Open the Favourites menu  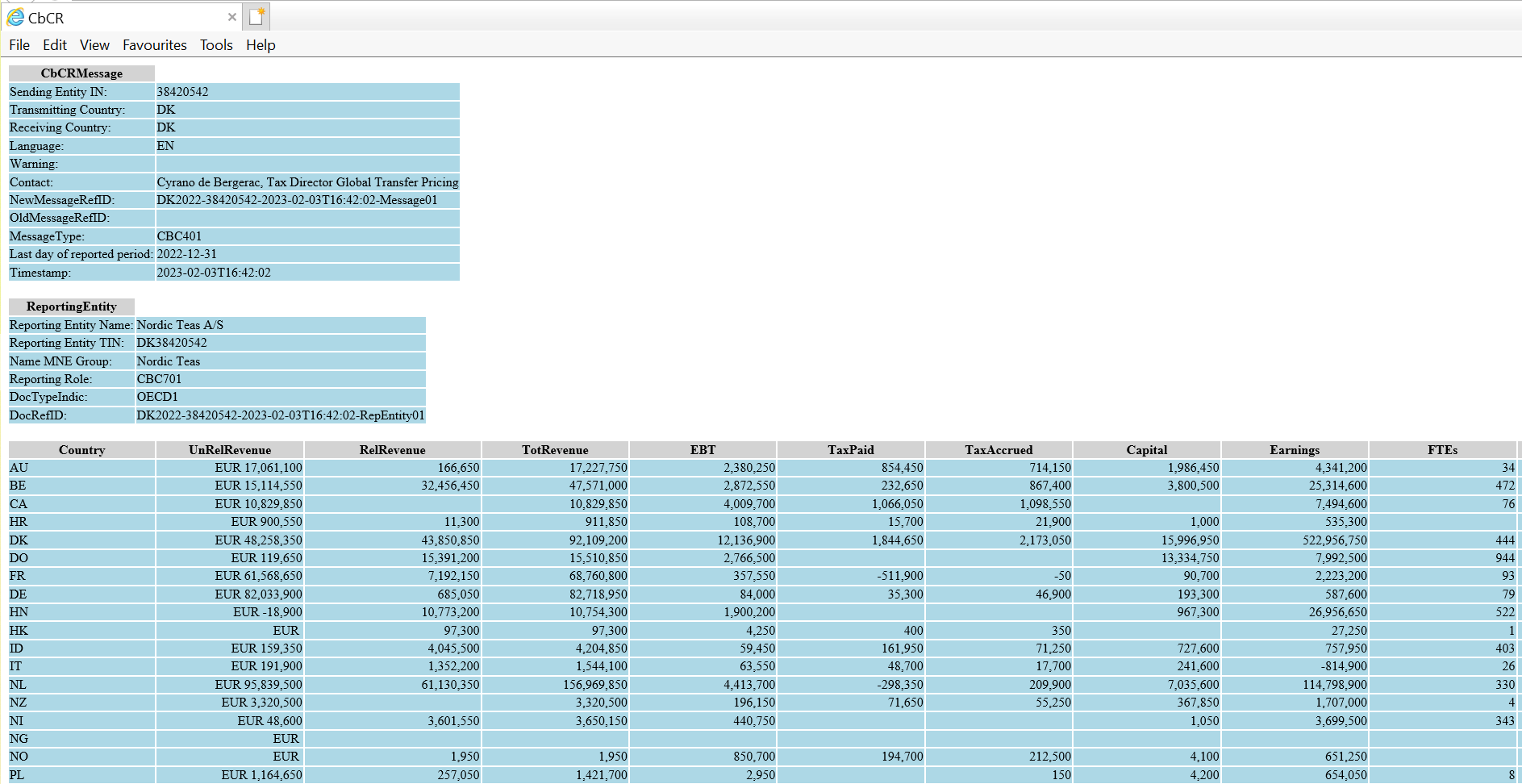coord(155,45)
